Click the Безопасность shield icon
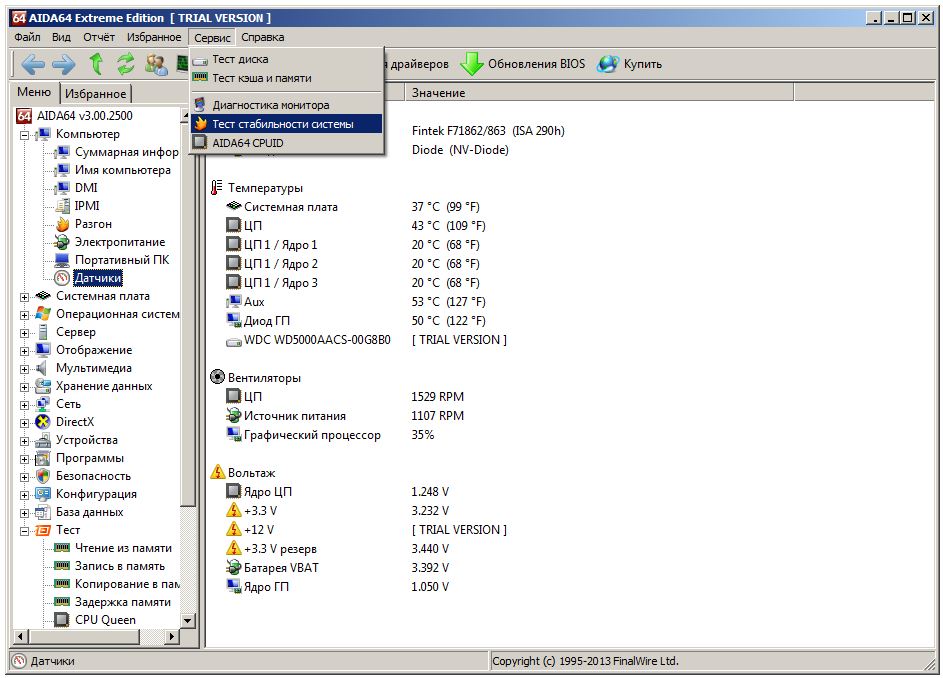 click(x=43, y=476)
